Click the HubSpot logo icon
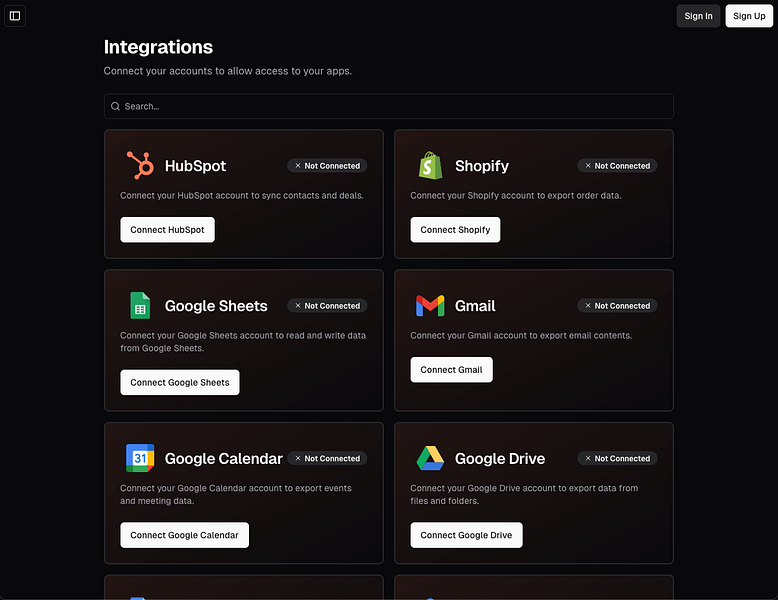Screen dimensions: 778x600 pos(140,165)
